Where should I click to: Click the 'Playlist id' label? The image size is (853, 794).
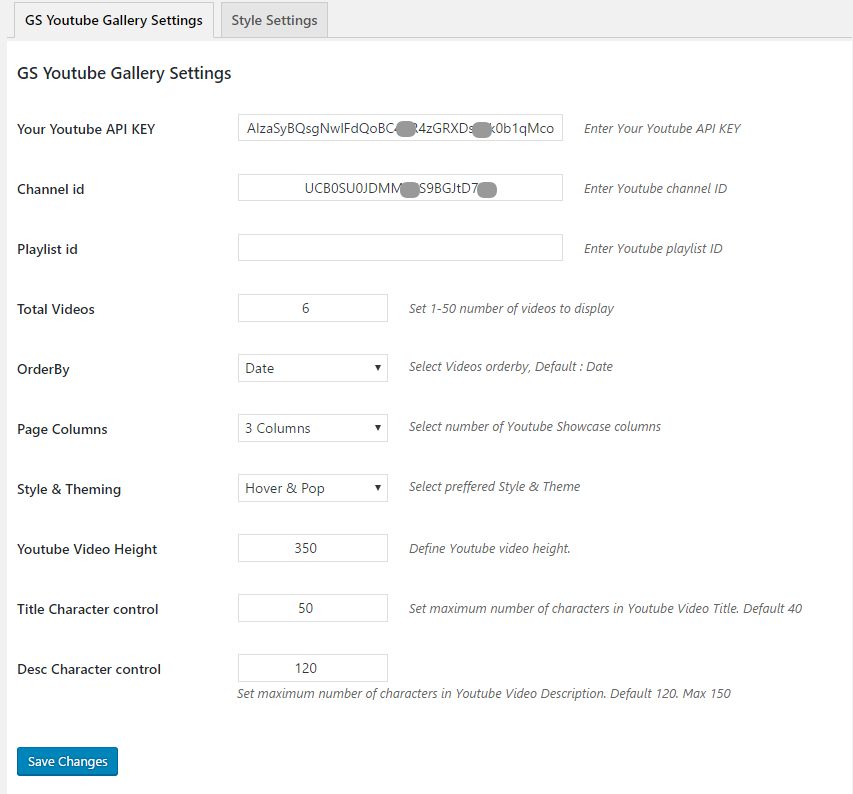pyautogui.click(x=47, y=249)
